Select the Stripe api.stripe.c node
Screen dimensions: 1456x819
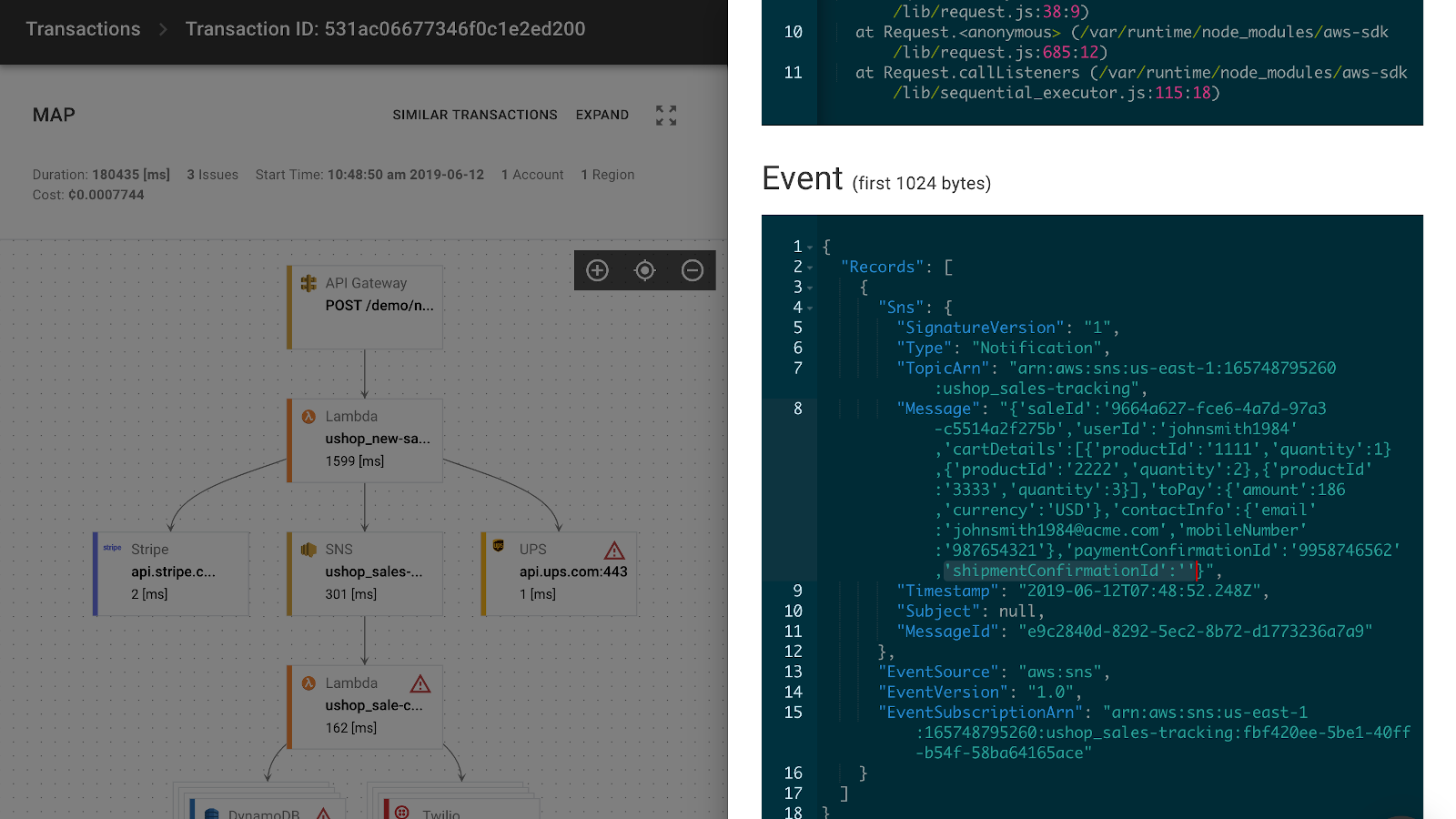click(171, 574)
